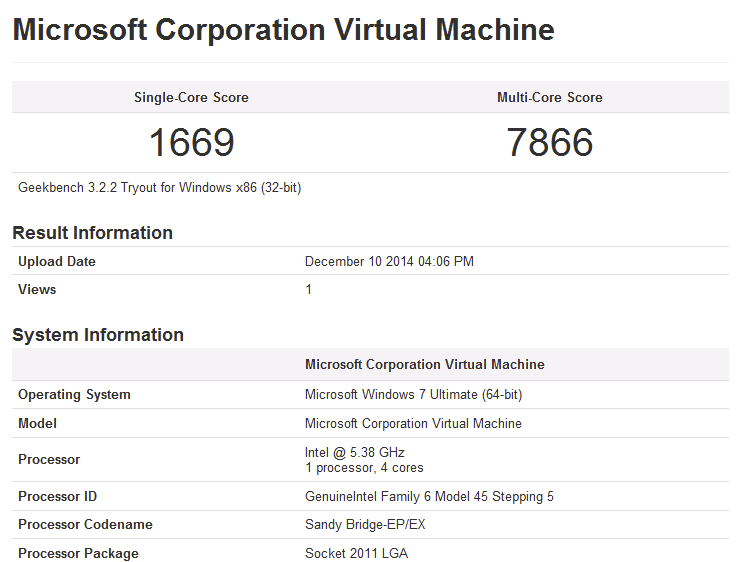Click the Single-Core Score column header
The height and width of the screenshot is (562, 748).
191,98
